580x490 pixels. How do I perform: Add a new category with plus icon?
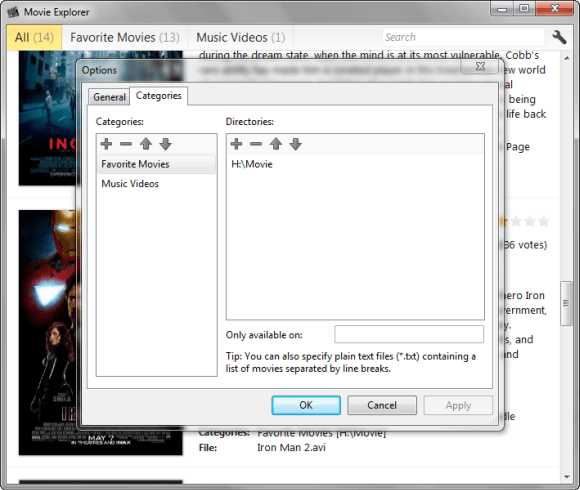106,144
